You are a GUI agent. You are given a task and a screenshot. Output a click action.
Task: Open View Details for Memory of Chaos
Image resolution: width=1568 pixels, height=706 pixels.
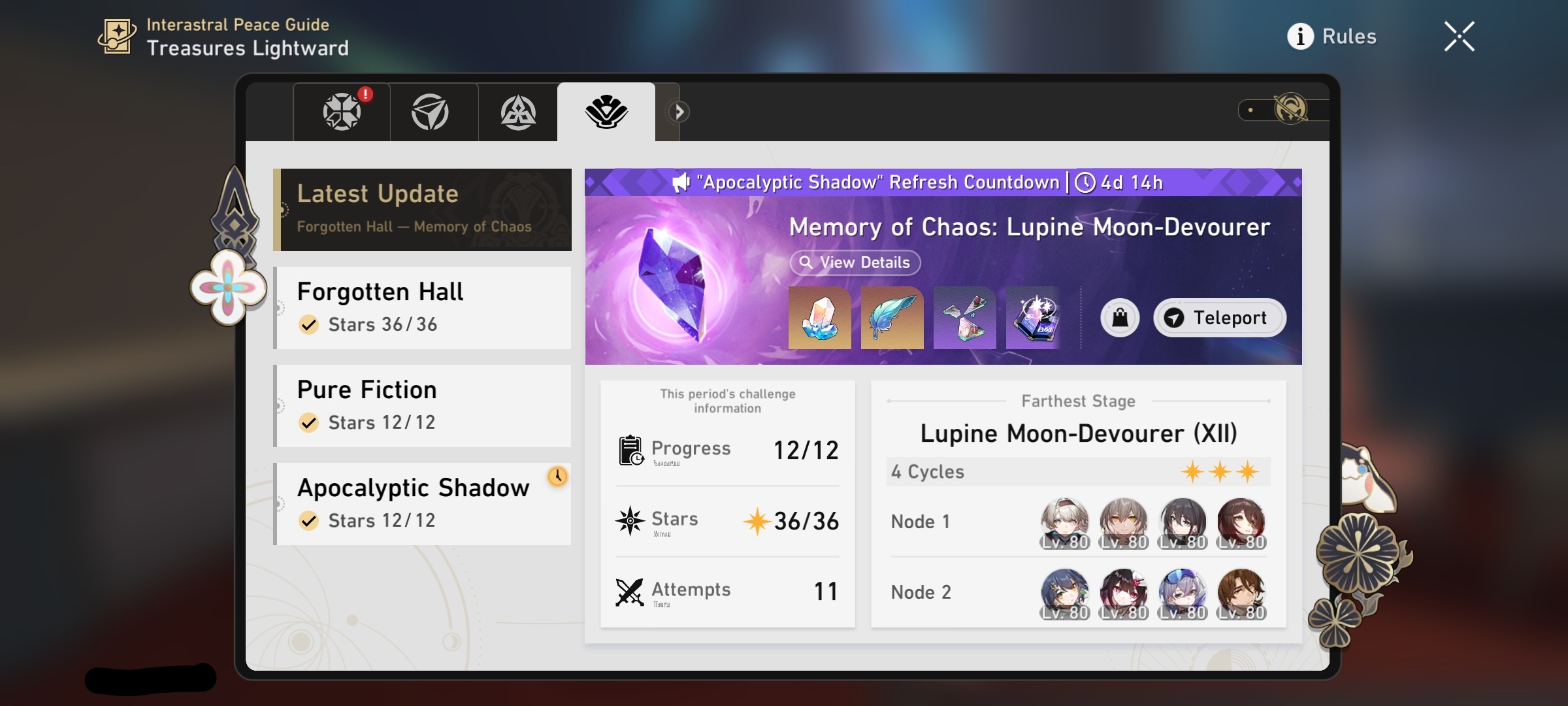pyautogui.click(x=855, y=262)
